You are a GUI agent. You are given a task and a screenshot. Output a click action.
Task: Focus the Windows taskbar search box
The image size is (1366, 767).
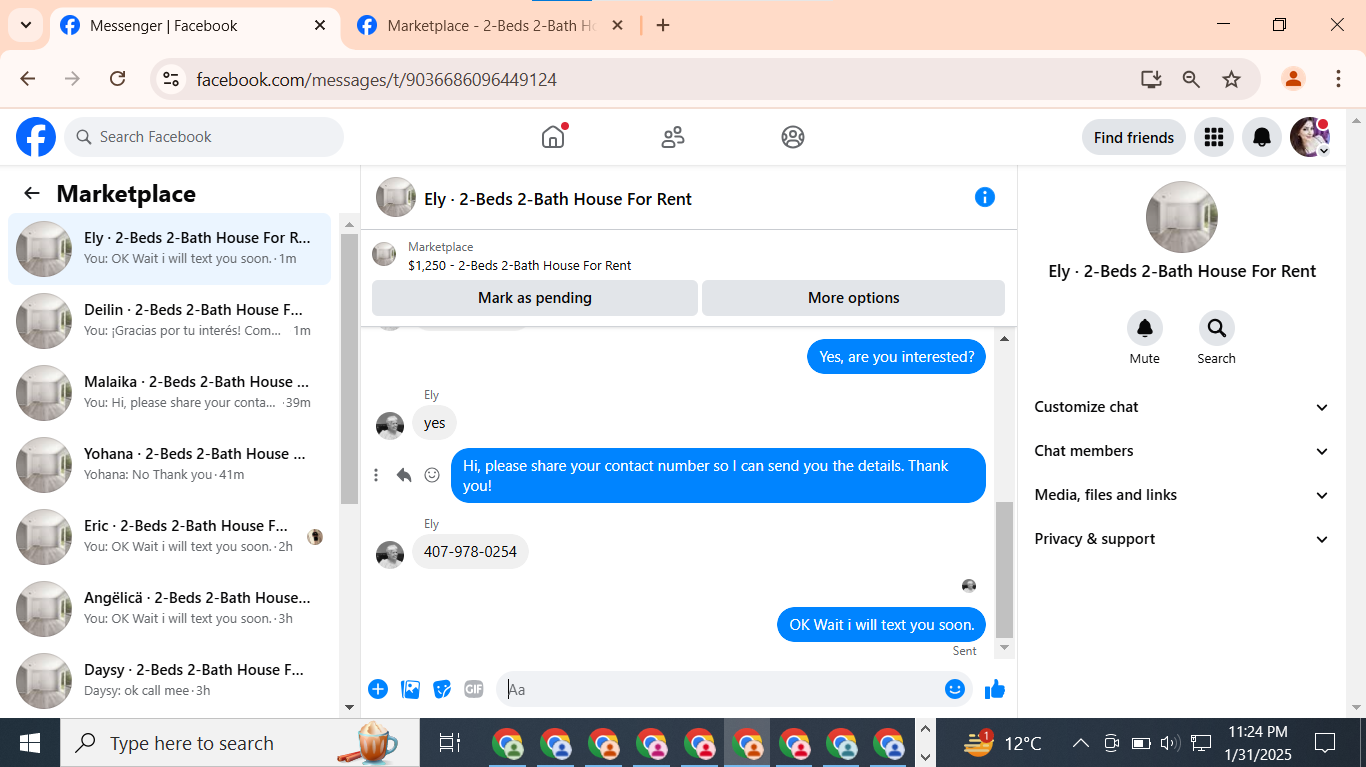tap(240, 743)
